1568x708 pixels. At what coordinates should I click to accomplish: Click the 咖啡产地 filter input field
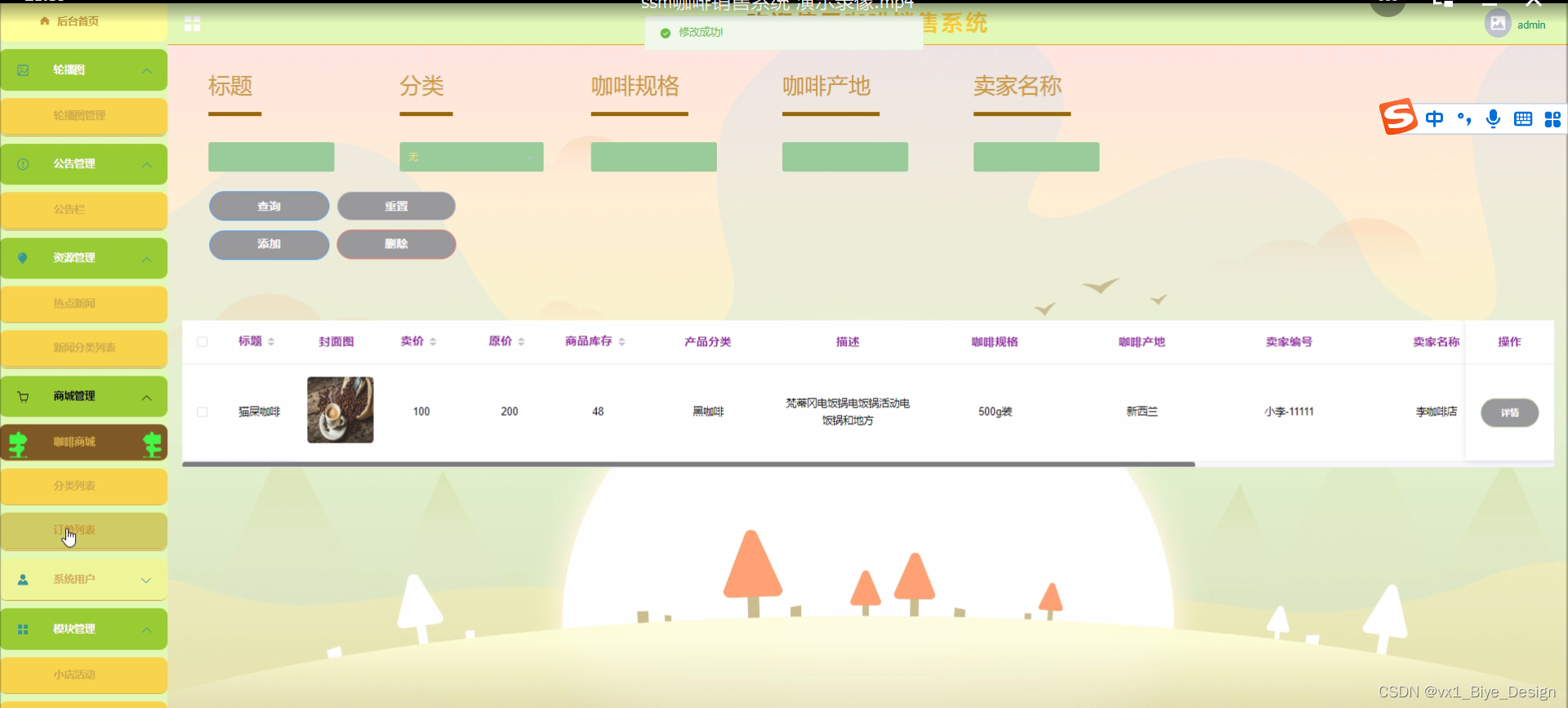844,157
